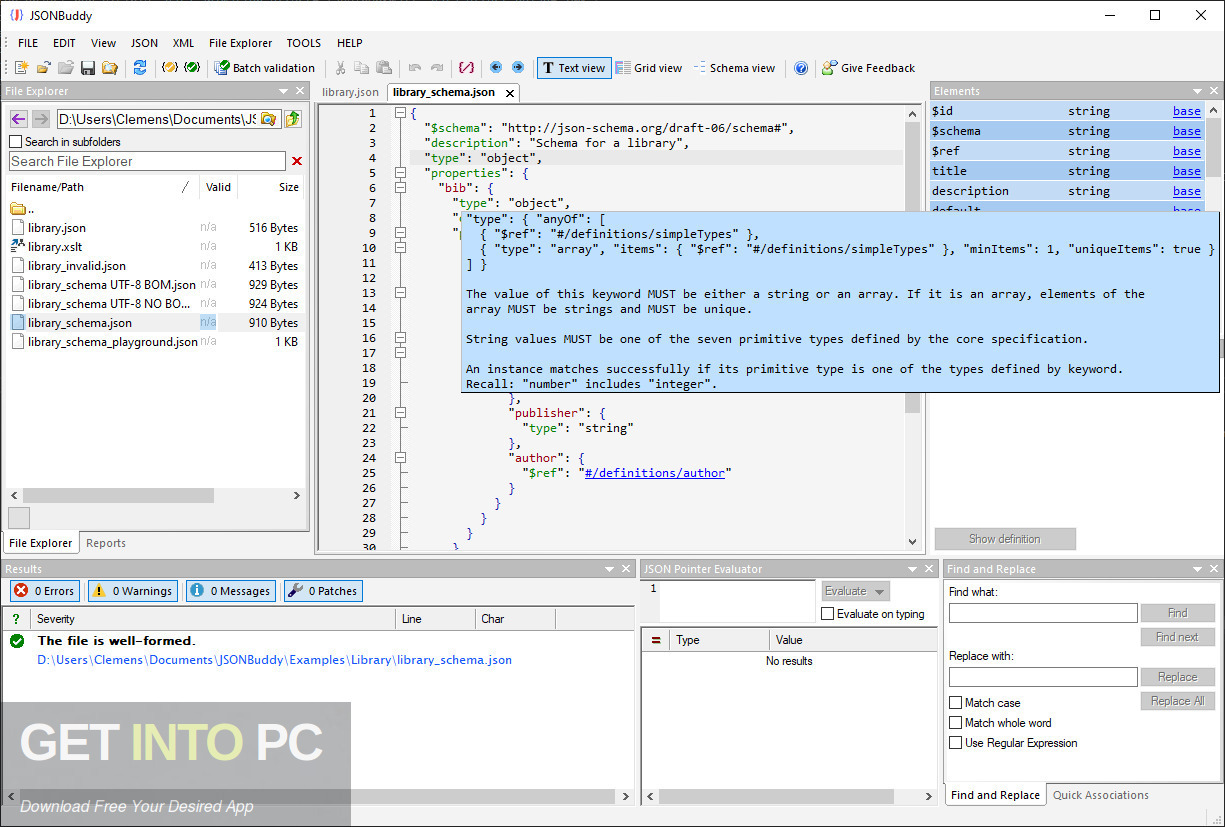Click the blue navigate forward arrow icon

click(x=517, y=68)
